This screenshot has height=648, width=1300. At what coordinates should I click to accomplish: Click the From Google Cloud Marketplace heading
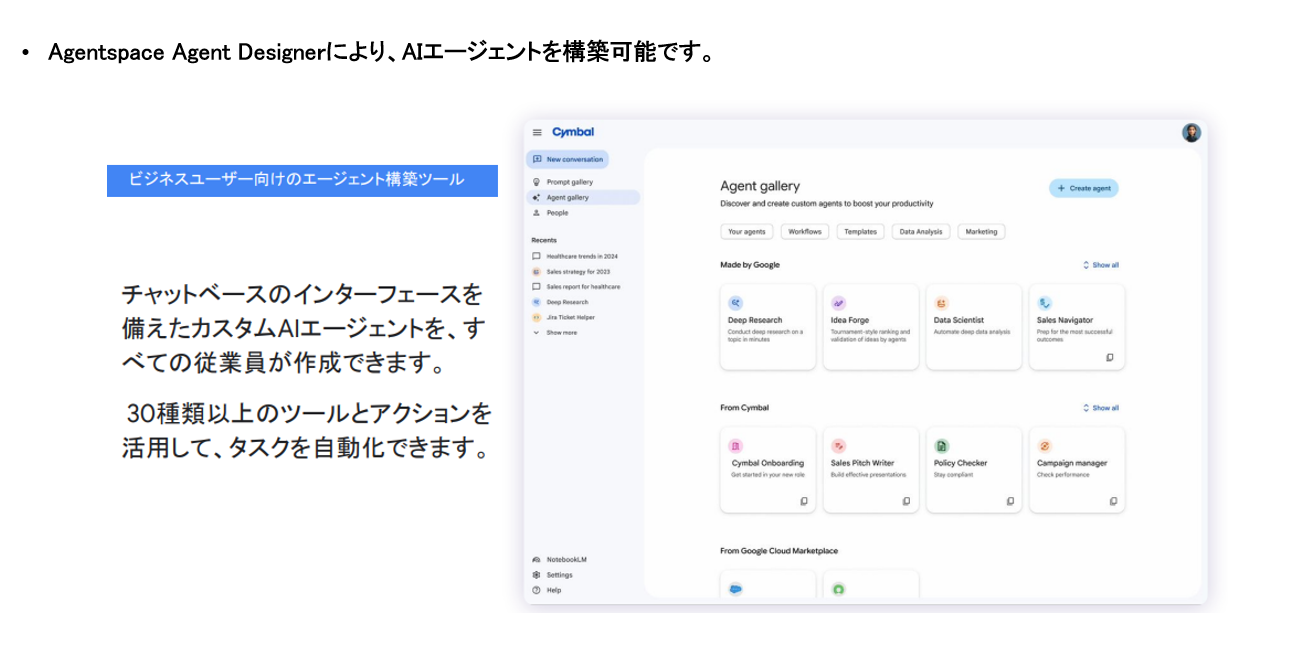pyautogui.click(x=779, y=551)
